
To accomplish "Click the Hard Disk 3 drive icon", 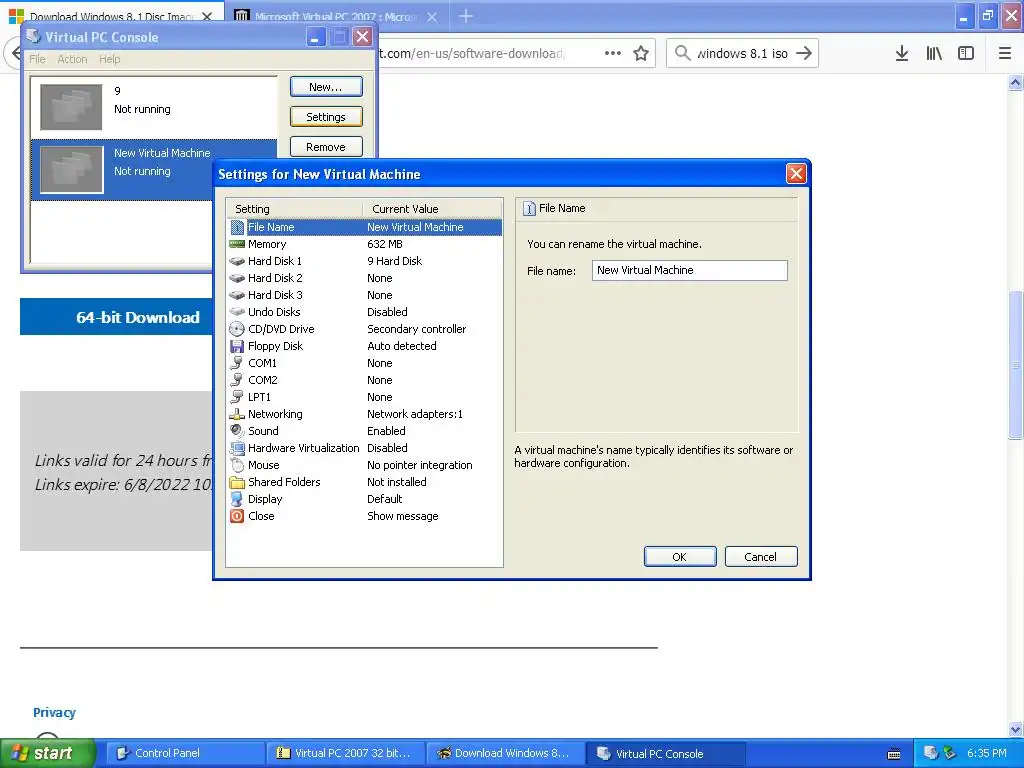I will click(x=237, y=295).
